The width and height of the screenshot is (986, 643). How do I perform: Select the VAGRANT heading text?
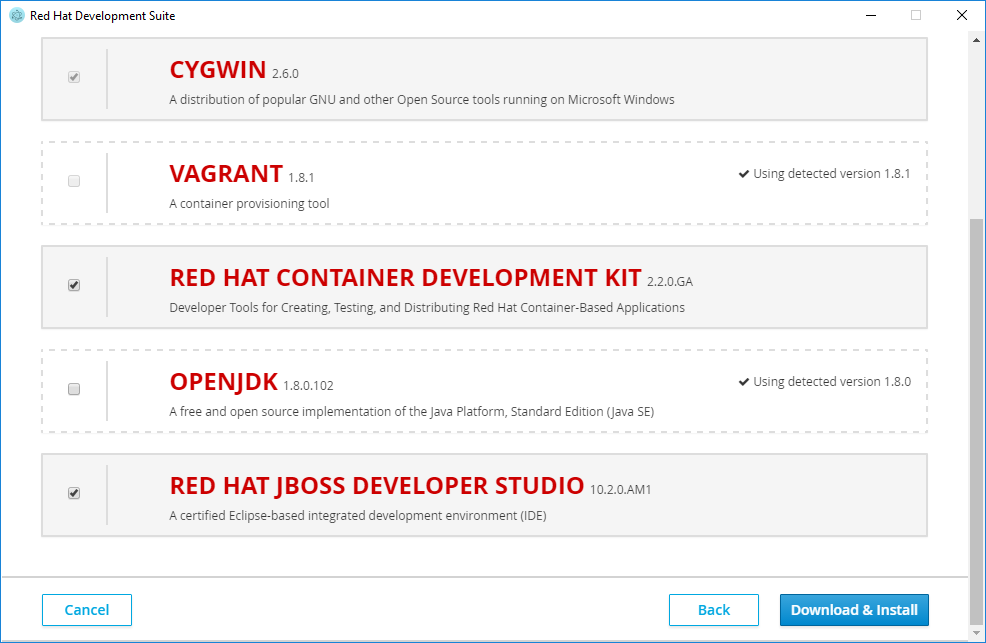(226, 174)
